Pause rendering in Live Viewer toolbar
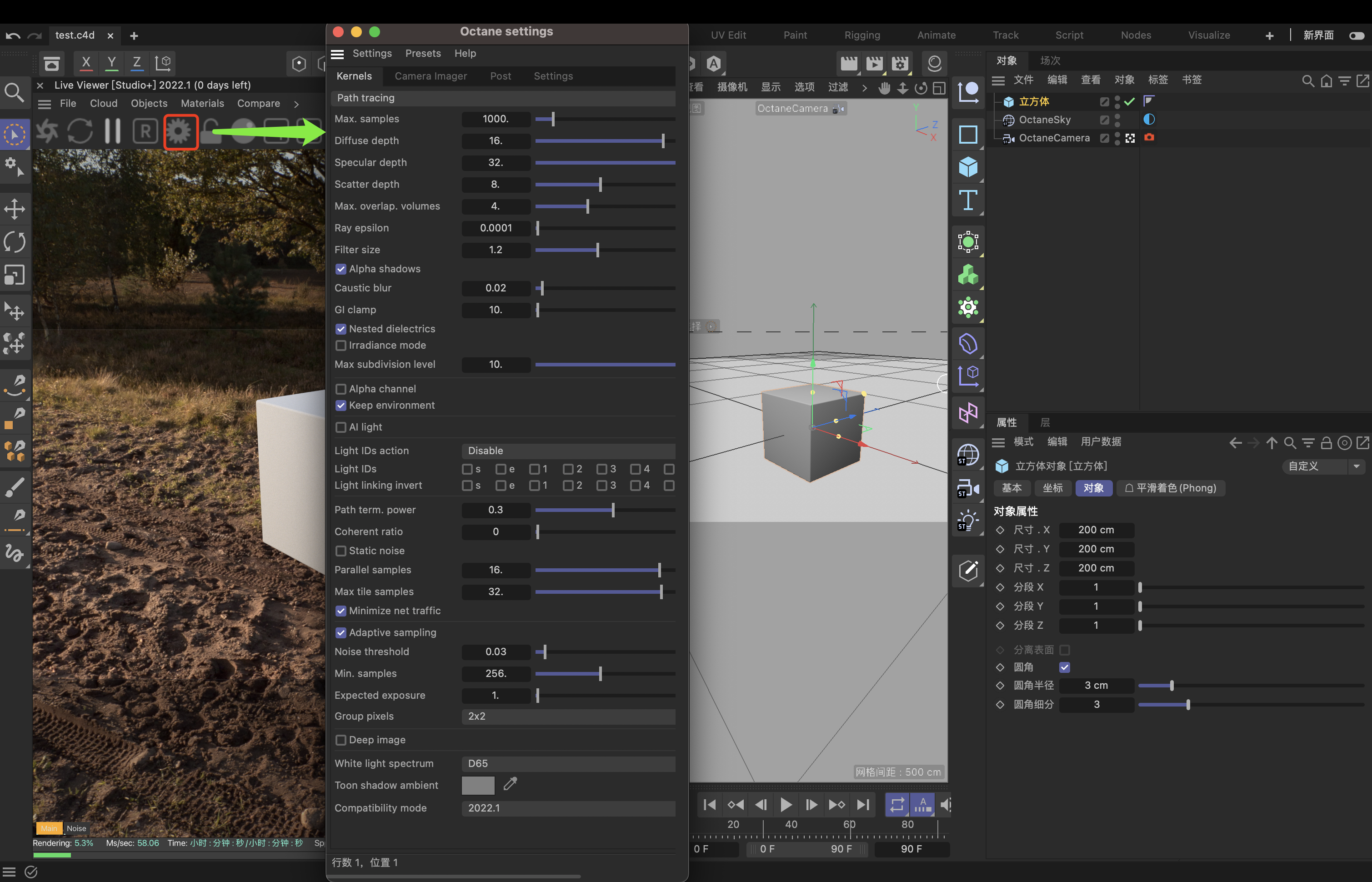The image size is (1372, 882). click(113, 132)
